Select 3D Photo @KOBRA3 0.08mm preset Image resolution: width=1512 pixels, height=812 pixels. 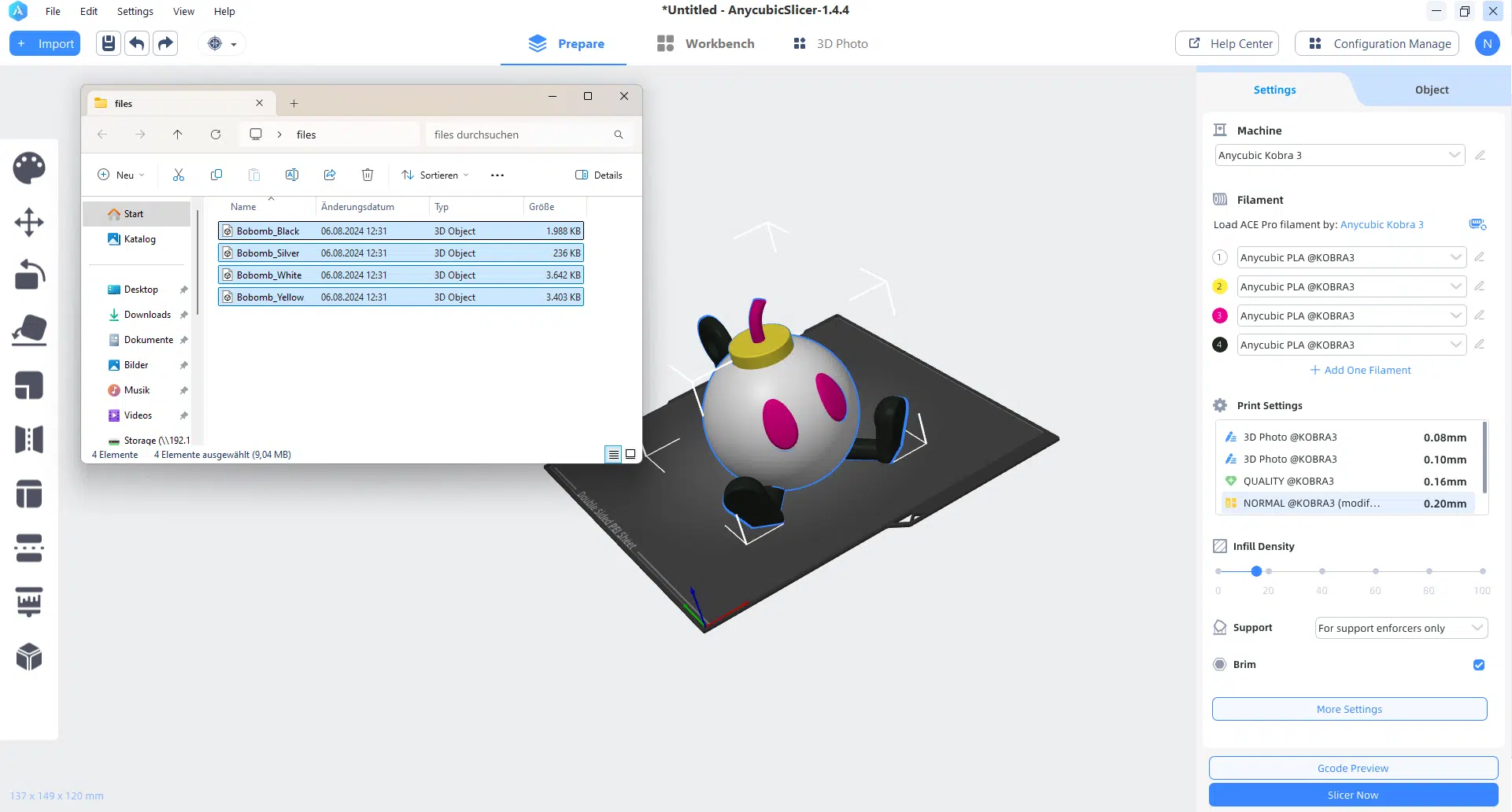click(x=1346, y=437)
